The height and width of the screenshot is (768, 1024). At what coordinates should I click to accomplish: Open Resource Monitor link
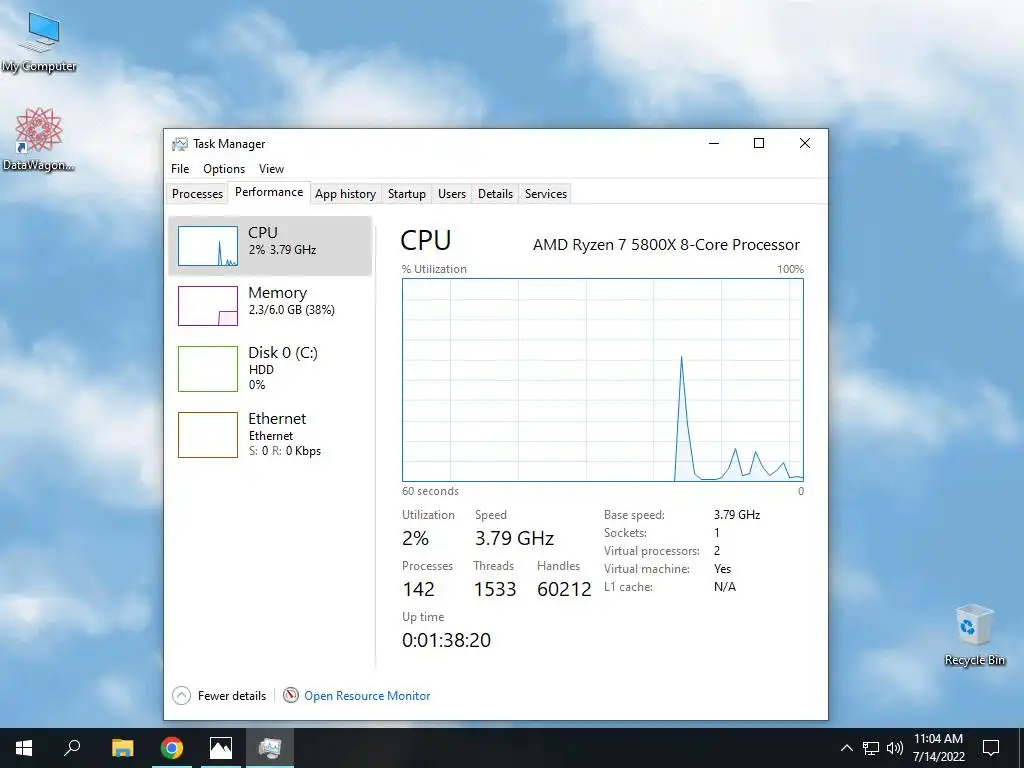[367, 696]
